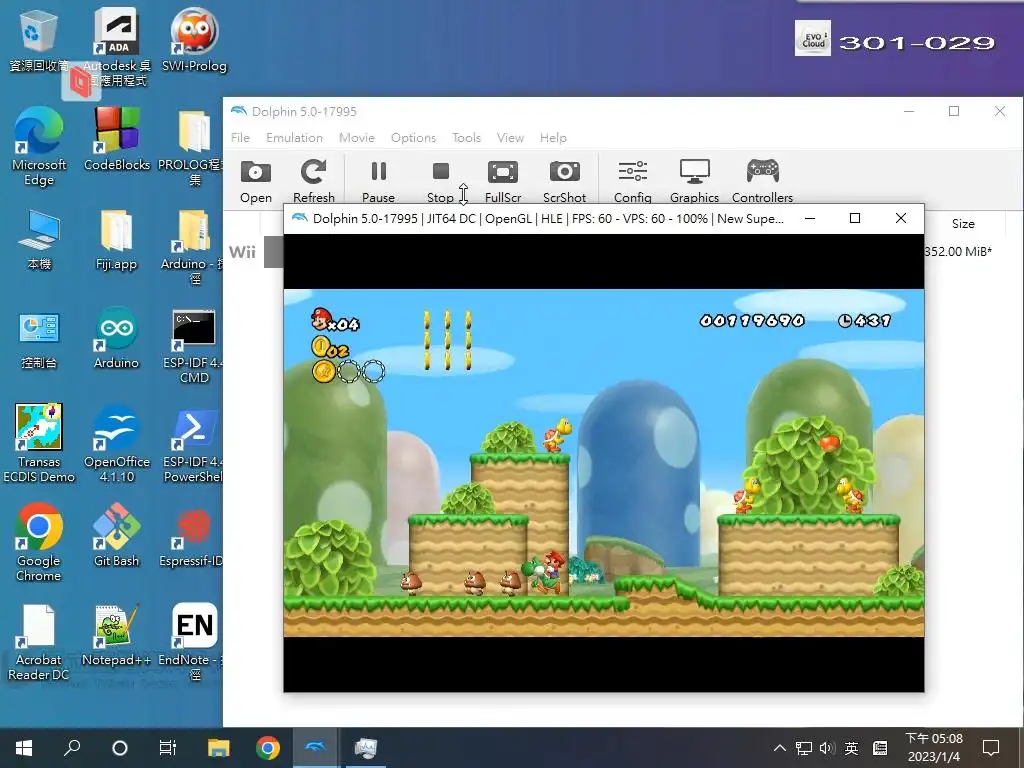Click the Dolphin taskbar button

316,747
